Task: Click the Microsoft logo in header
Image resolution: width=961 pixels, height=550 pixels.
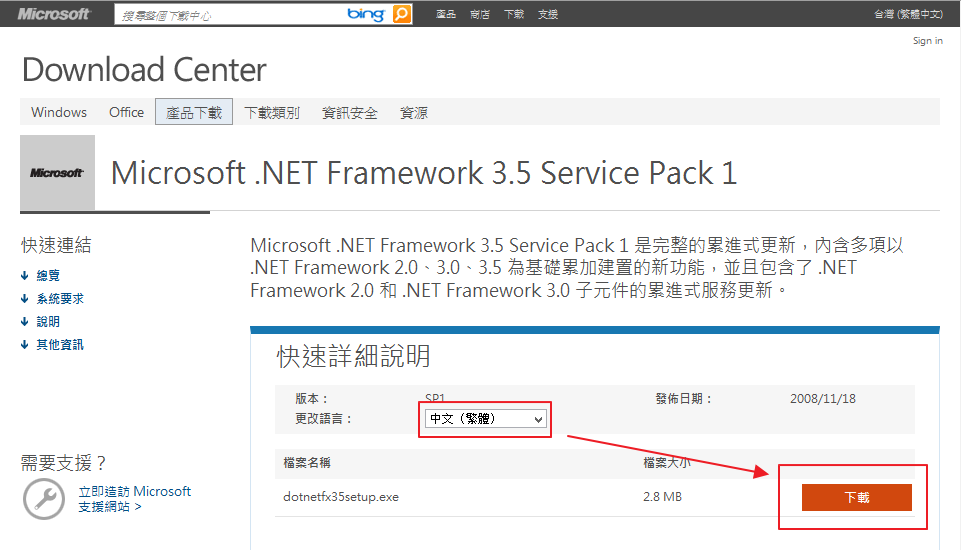Action: pos(54,13)
